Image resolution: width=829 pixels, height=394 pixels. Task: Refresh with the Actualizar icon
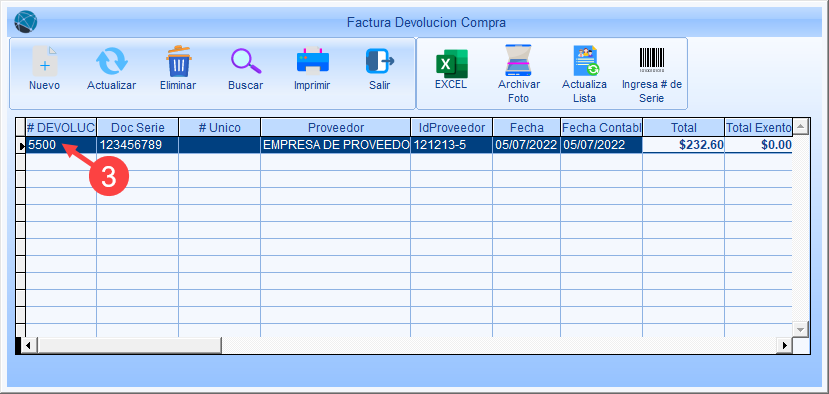(112, 61)
